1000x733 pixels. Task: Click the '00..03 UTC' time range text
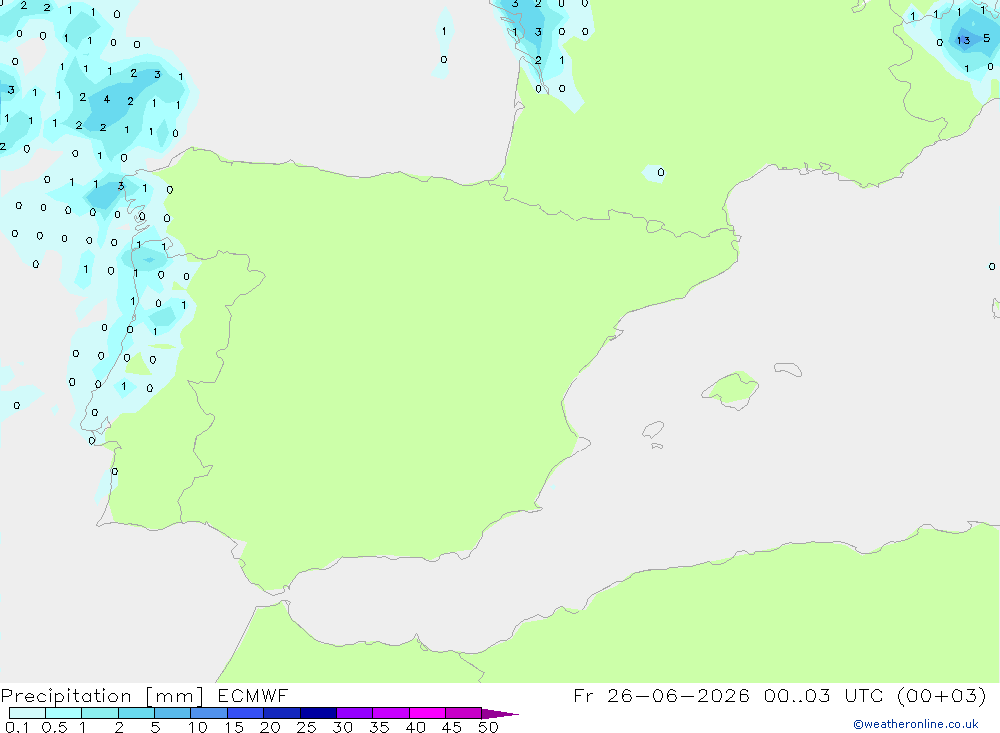pos(823,695)
